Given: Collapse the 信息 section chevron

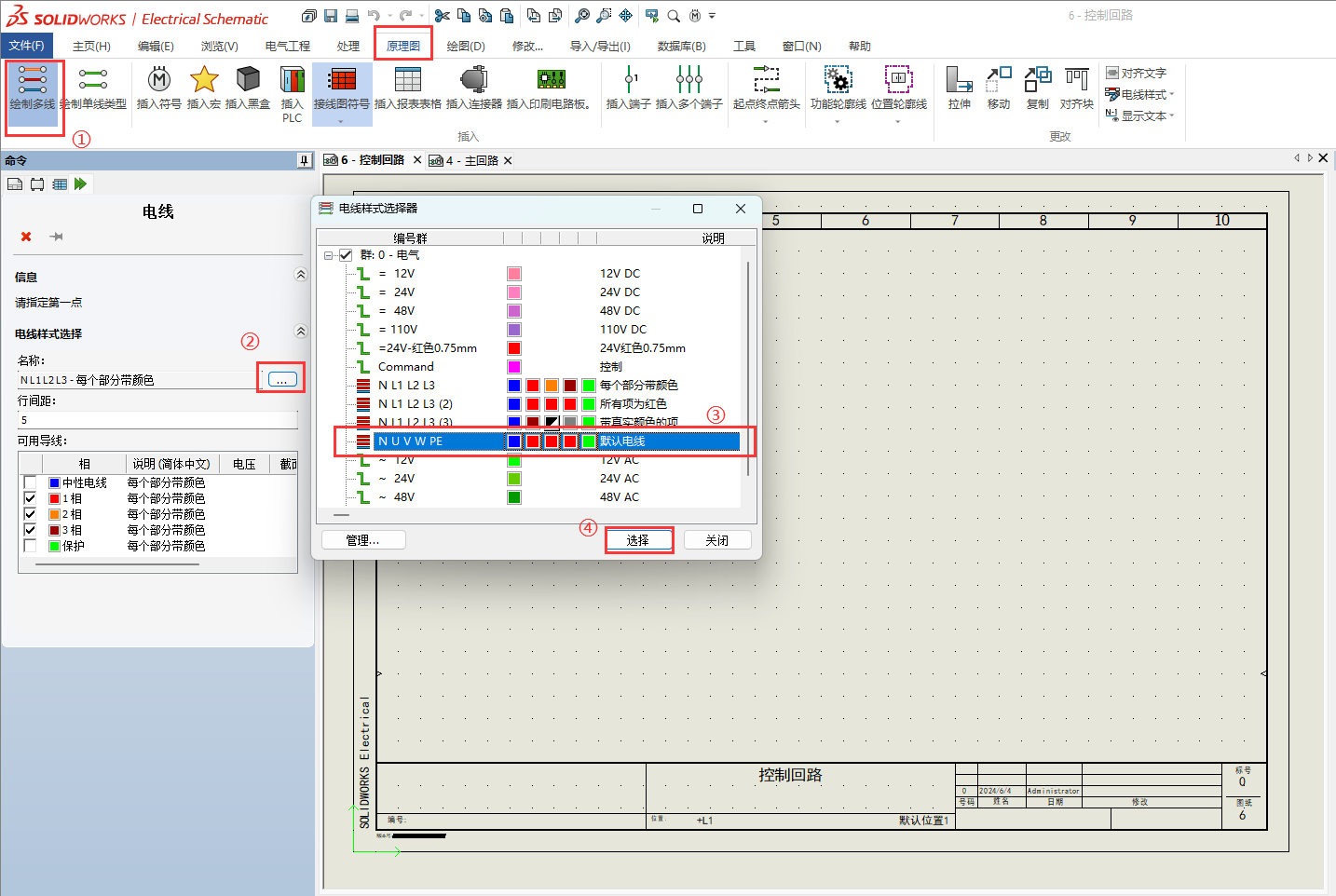Looking at the screenshot, I should click(x=300, y=275).
